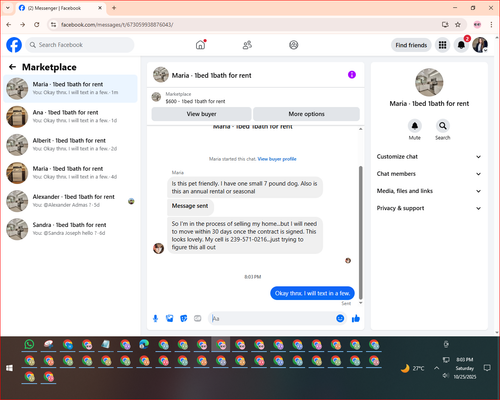Search in conversation with magnifier icon
Viewport: 500px width, 400px height.
[443, 126]
